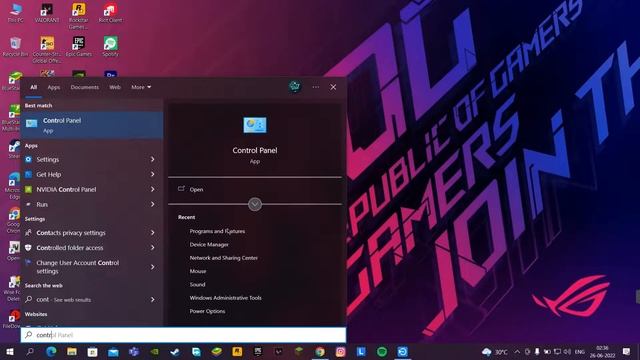Switch to the Apps search tab
640x360 pixels.
tap(53, 87)
